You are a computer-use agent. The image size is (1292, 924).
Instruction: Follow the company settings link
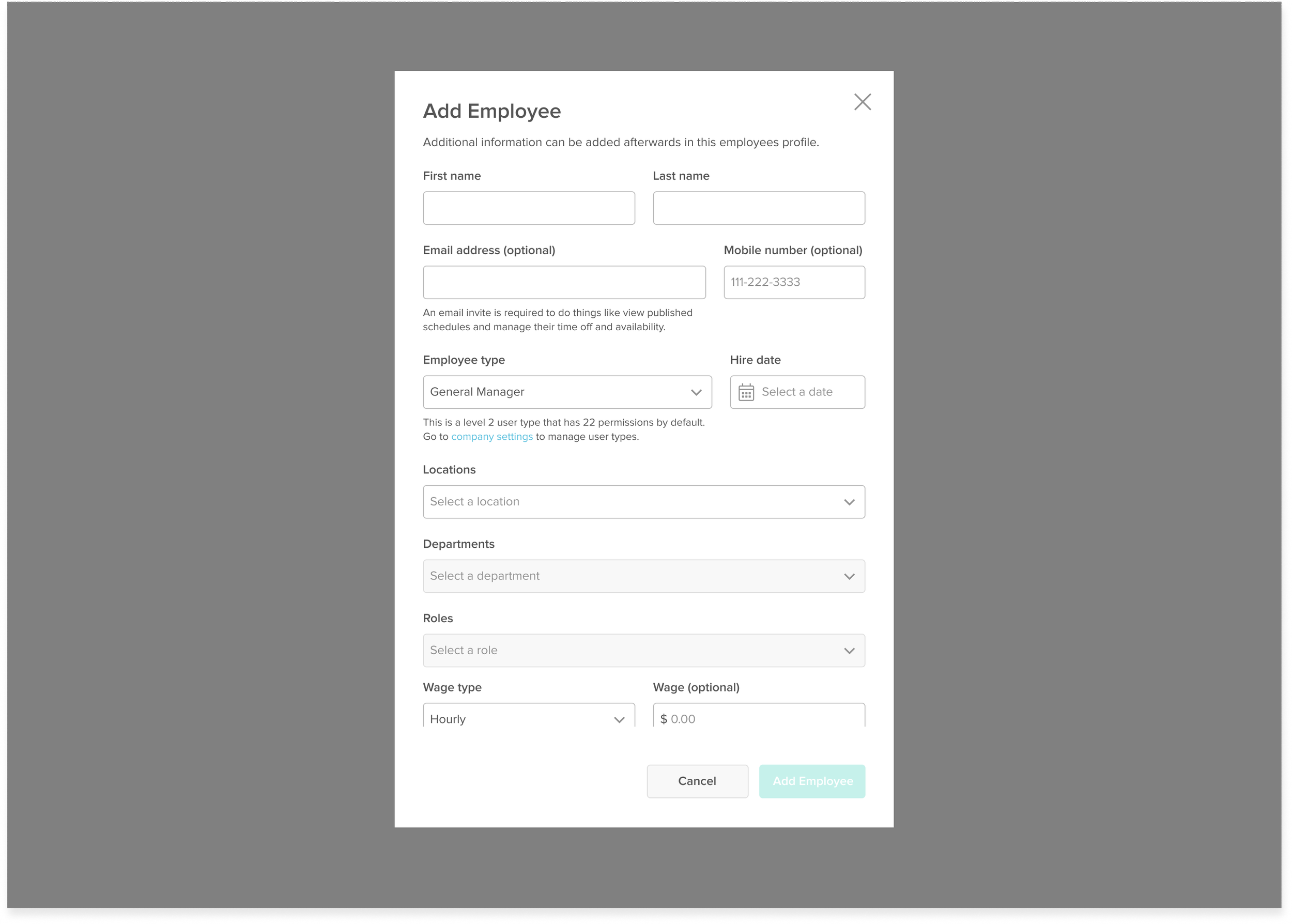491,436
